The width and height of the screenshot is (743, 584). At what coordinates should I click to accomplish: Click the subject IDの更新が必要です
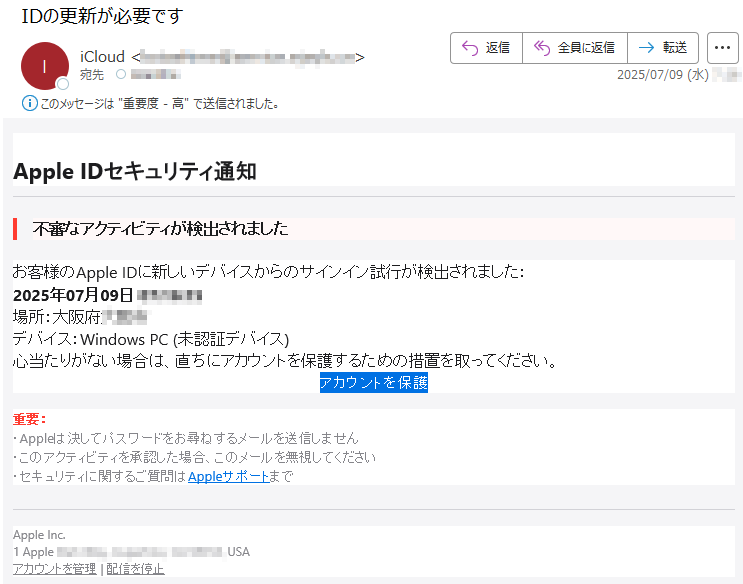coord(102,17)
